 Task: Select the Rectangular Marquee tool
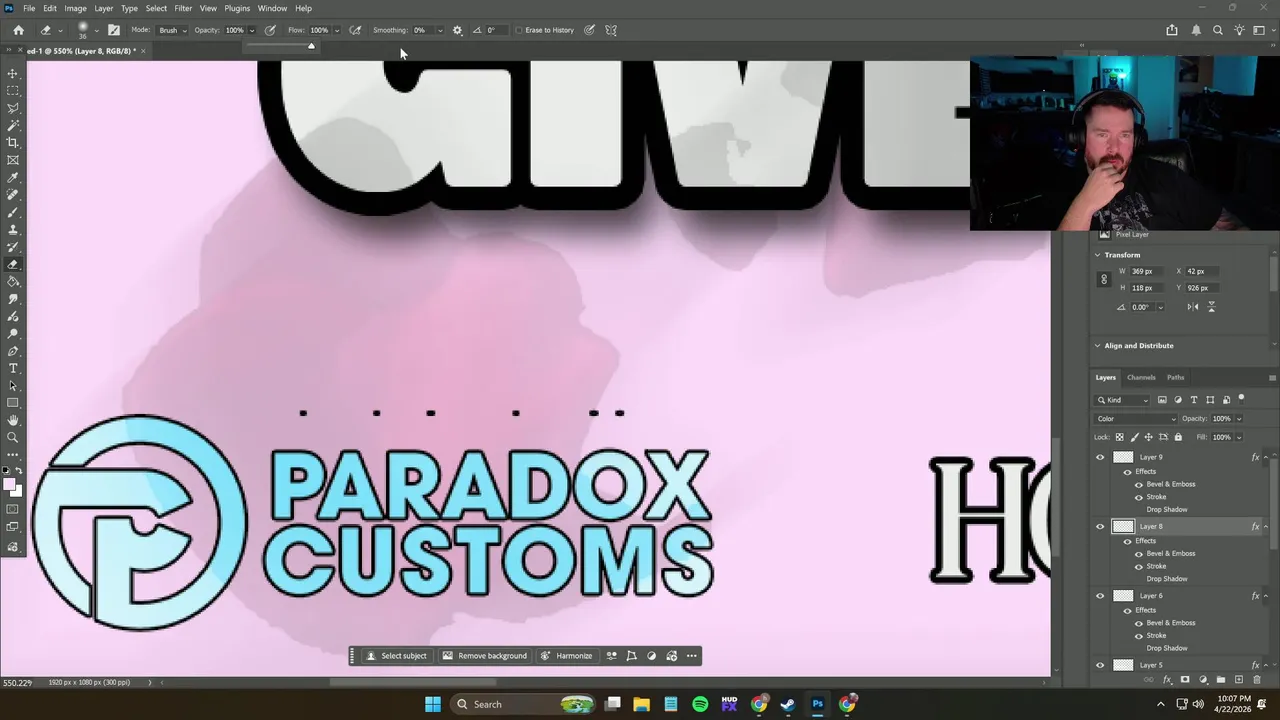[13, 91]
